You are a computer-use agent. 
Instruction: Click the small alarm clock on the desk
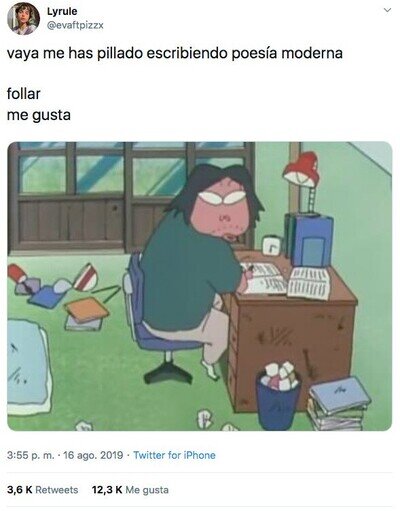tap(271, 245)
